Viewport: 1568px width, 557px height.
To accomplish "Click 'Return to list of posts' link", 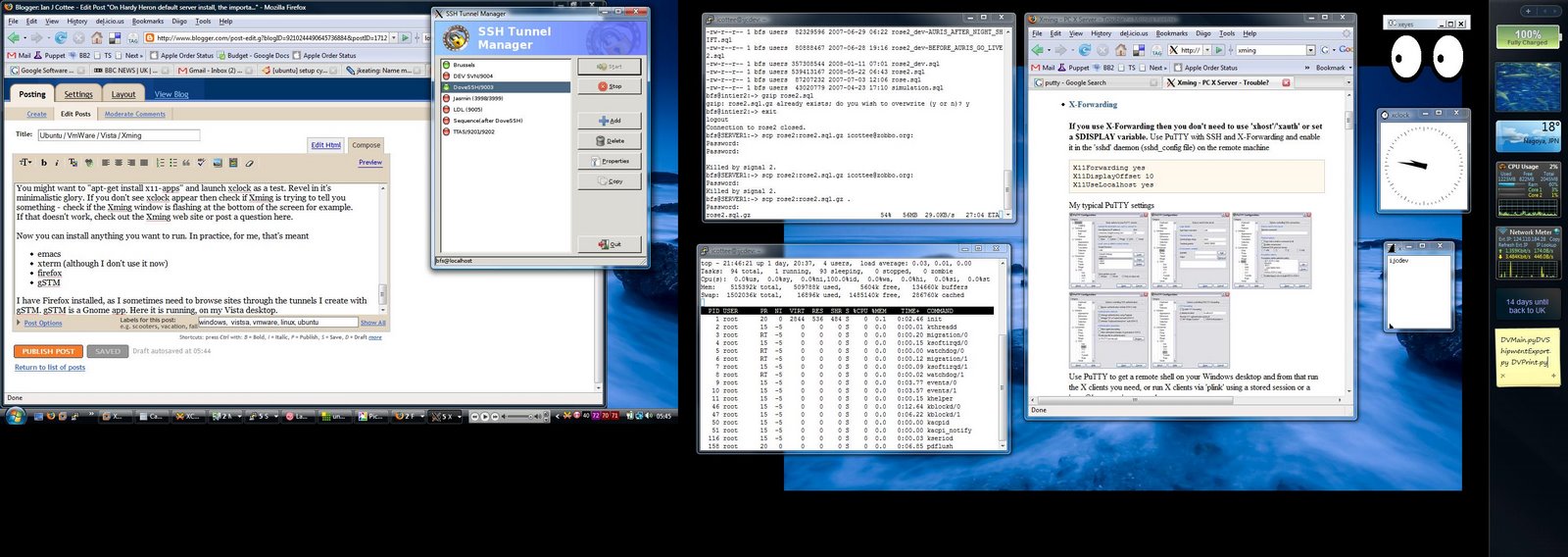I will pos(50,368).
